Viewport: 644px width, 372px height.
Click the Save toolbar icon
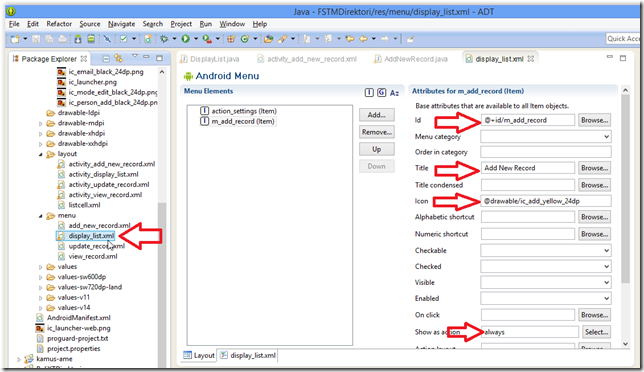tap(36, 39)
